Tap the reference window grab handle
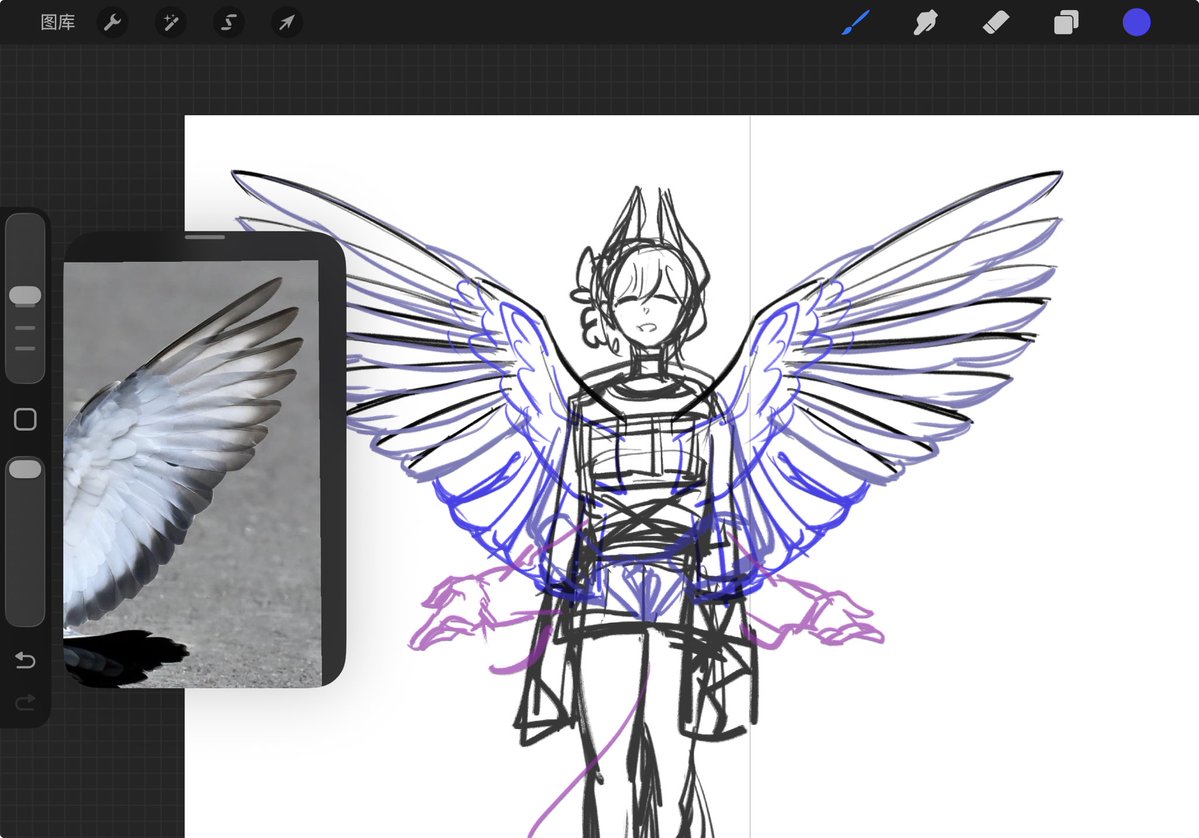1199x838 pixels. pyautogui.click(x=205, y=237)
